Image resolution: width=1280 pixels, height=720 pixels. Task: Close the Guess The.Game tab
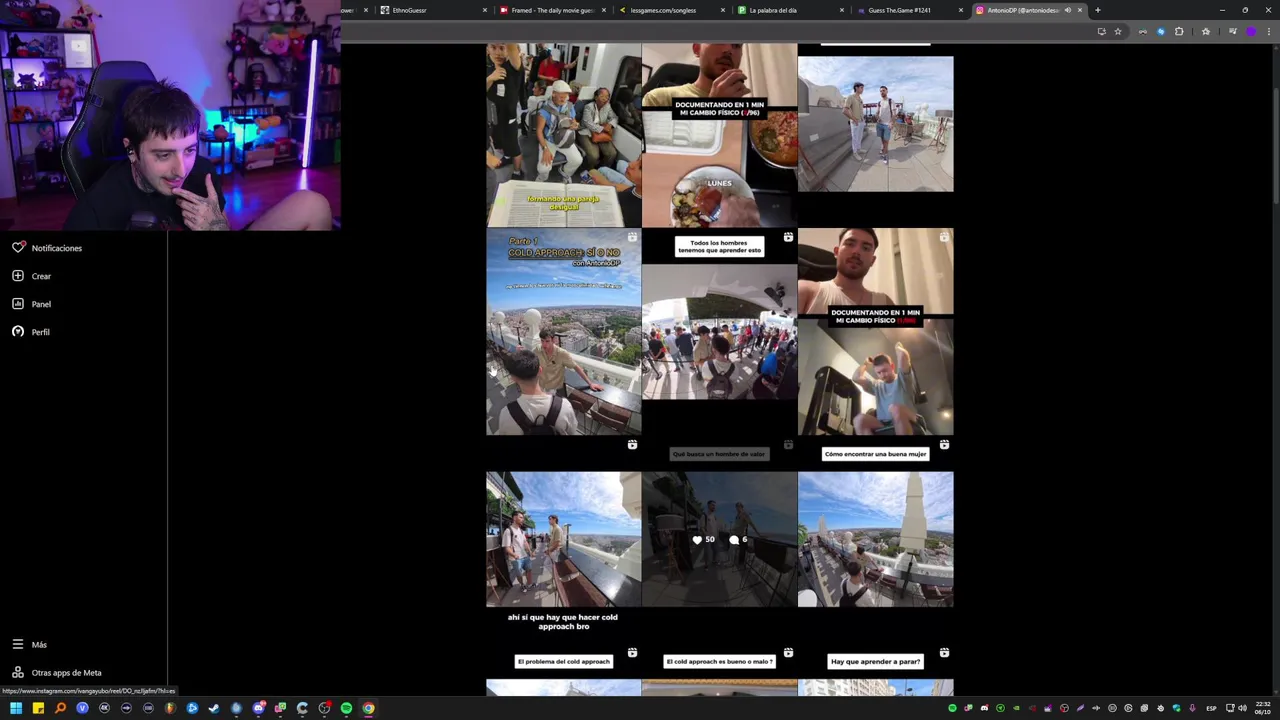point(961,10)
